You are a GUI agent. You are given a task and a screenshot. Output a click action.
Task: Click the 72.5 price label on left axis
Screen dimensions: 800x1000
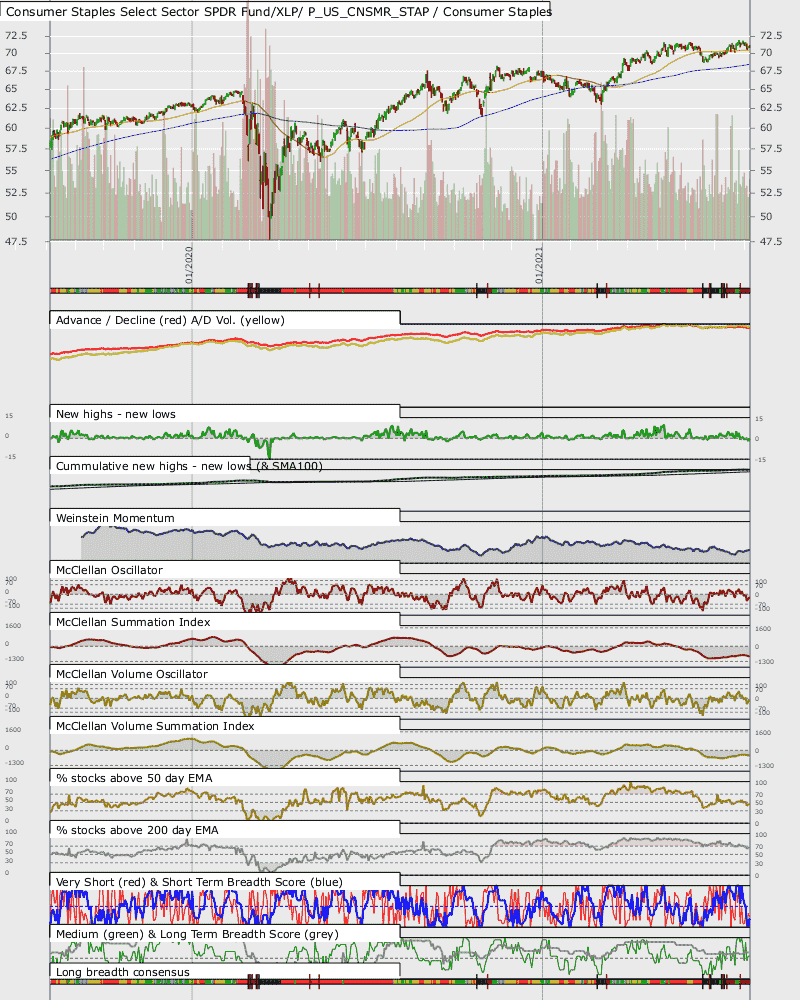pos(16,35)
